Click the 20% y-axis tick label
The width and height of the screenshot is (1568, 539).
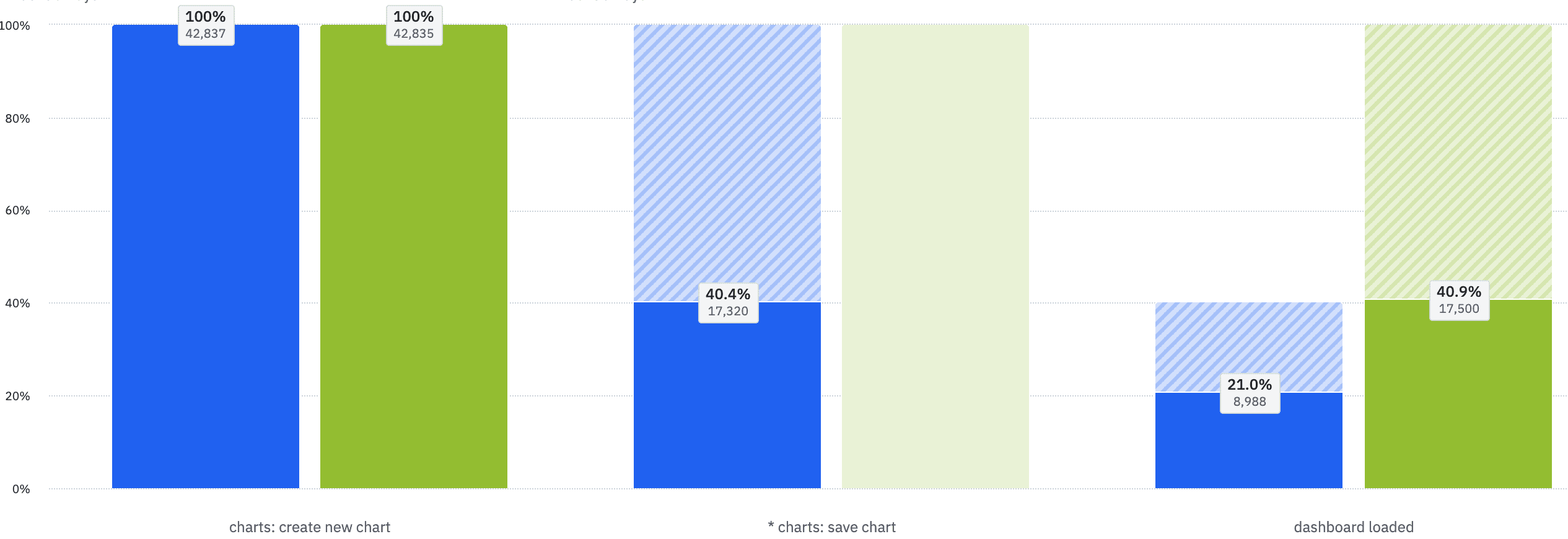pos(17,396)
